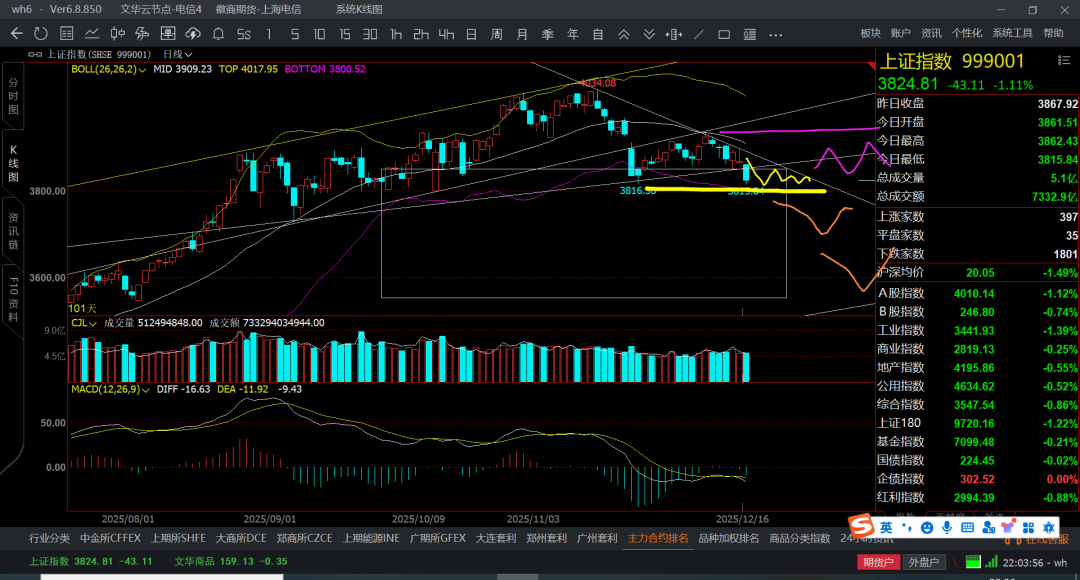Switch to 5s period
1080x580 pixels.
click(x=244, y=34)
